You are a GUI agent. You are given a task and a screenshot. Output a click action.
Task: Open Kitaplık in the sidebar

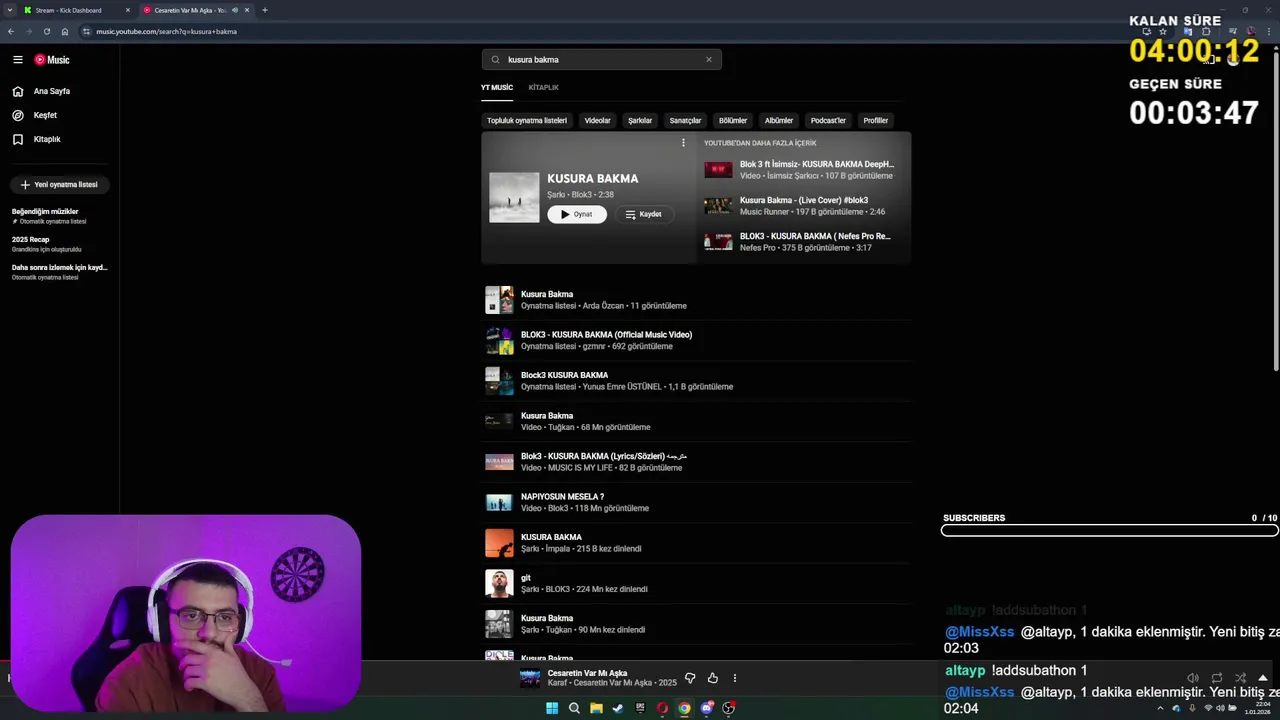click(37, 139)
